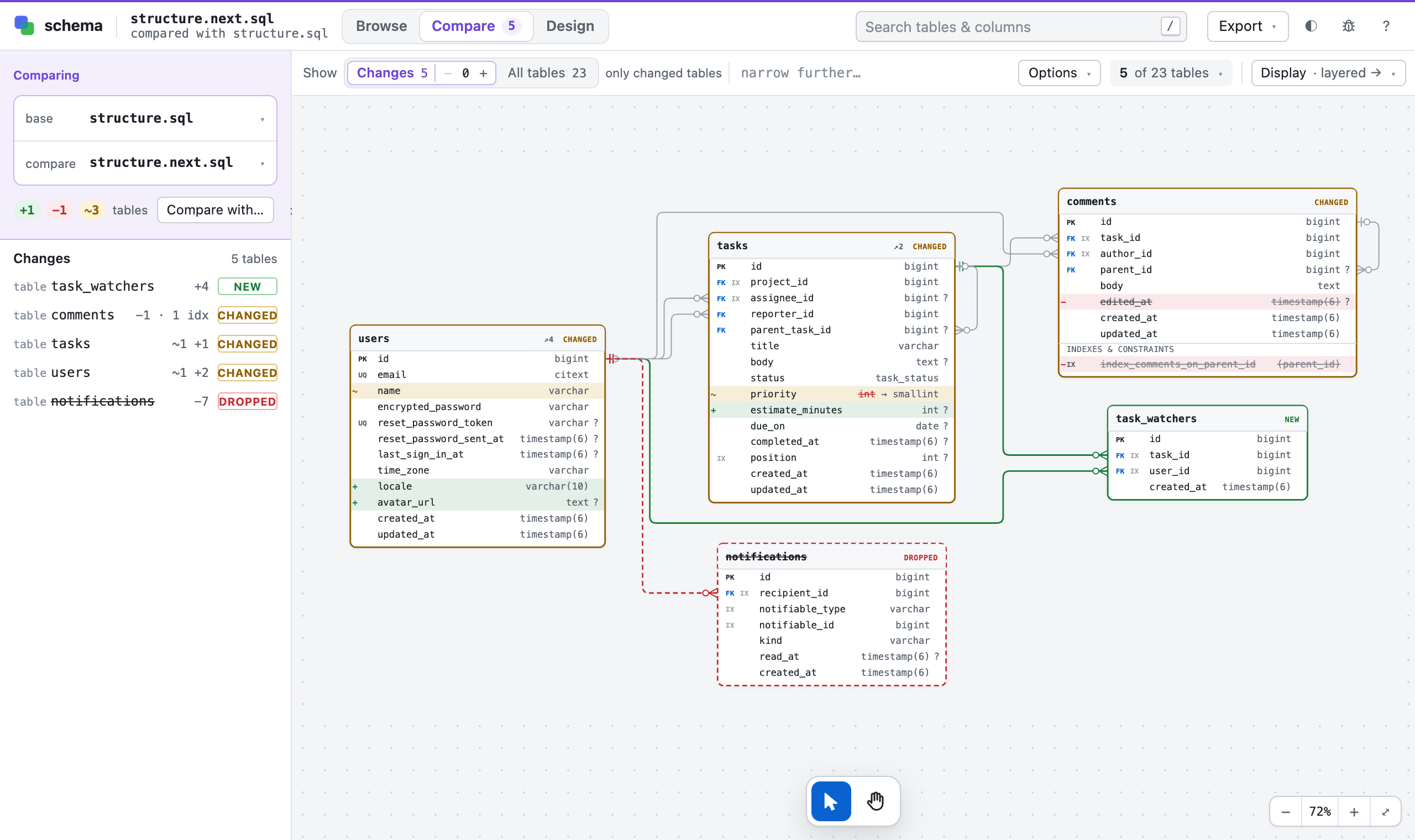Switch to Design tab
Image resolution: width=1415 pixels, height=840 pixels.
(570, 26)
